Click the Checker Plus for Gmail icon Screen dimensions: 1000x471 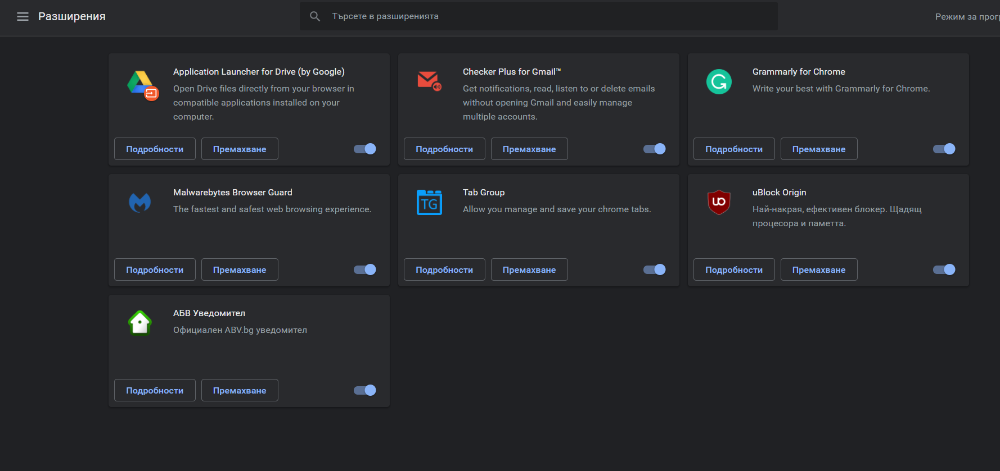point(429,81)
